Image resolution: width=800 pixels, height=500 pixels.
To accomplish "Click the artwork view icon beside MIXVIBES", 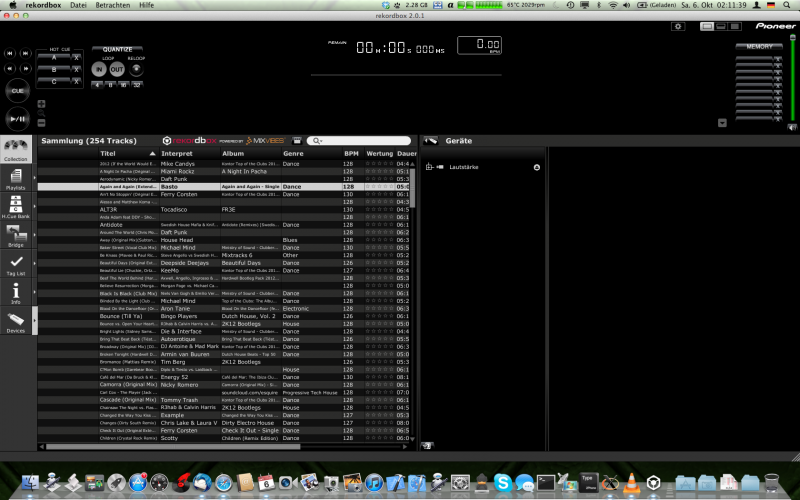I will [297, 141].
